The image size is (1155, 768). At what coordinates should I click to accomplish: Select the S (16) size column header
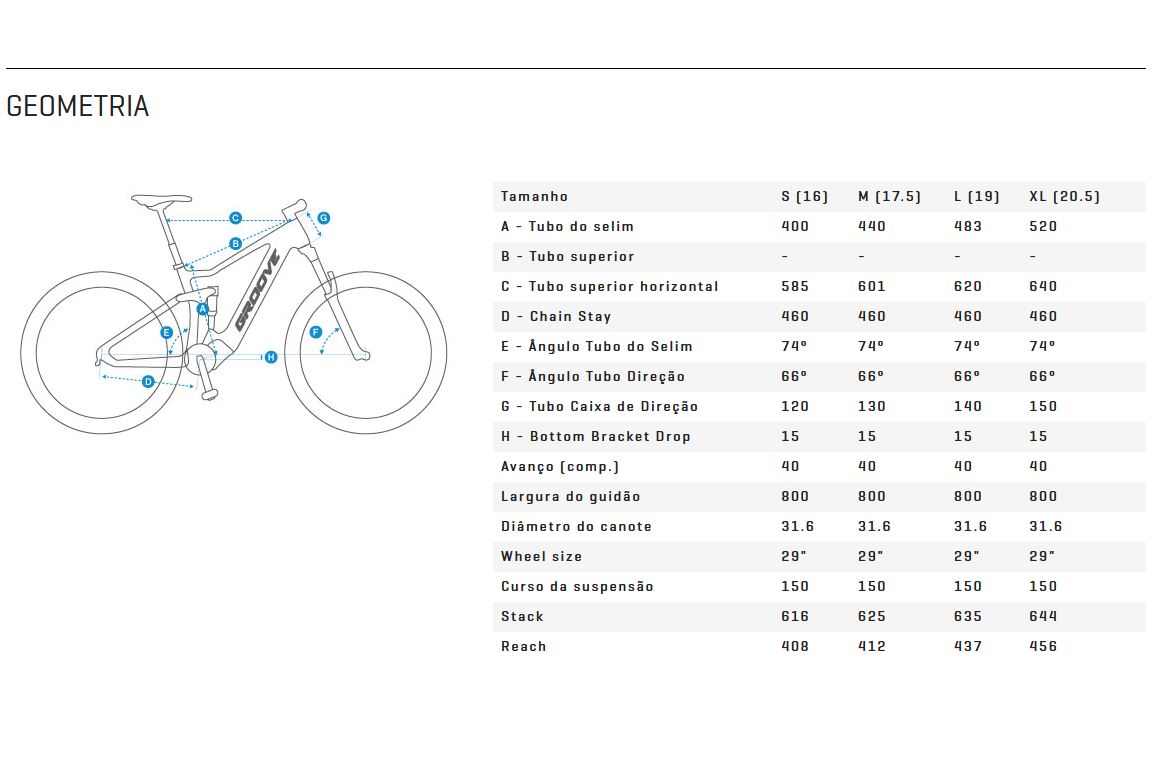click(x=804, y=197)
